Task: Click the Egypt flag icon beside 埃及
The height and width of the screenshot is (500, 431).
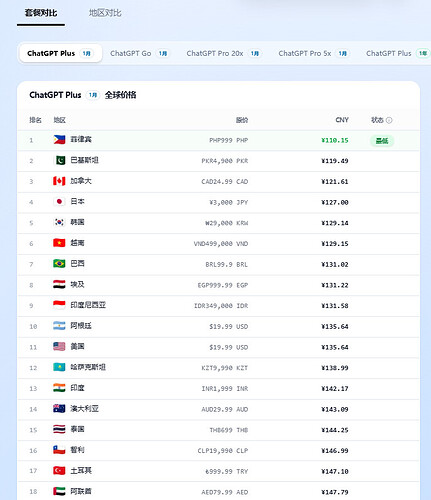Action: [x=59, y=284]
